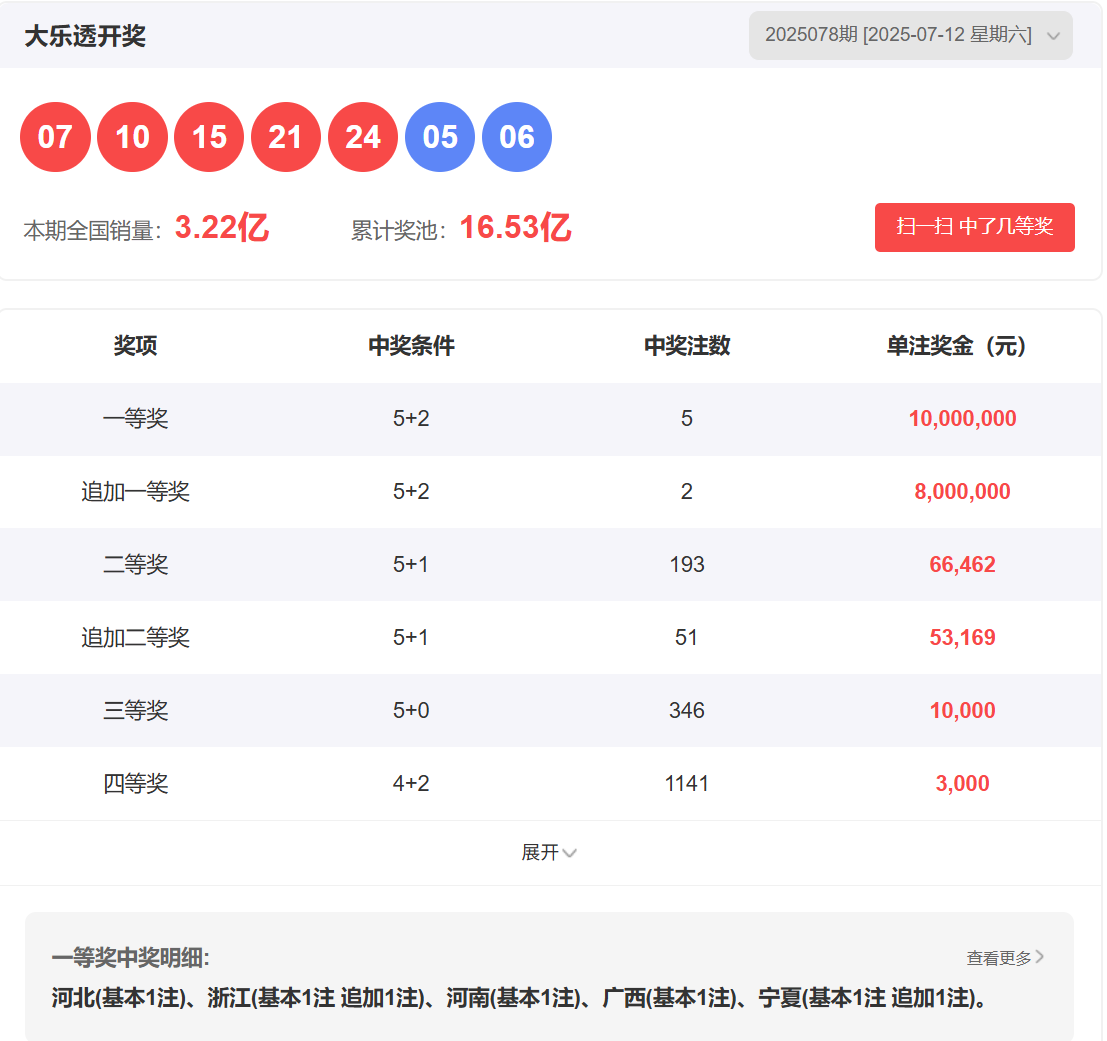1107x1041 pixels.
Task: Click the 一等奖中奖明细 heading
Action: point(131,958)
